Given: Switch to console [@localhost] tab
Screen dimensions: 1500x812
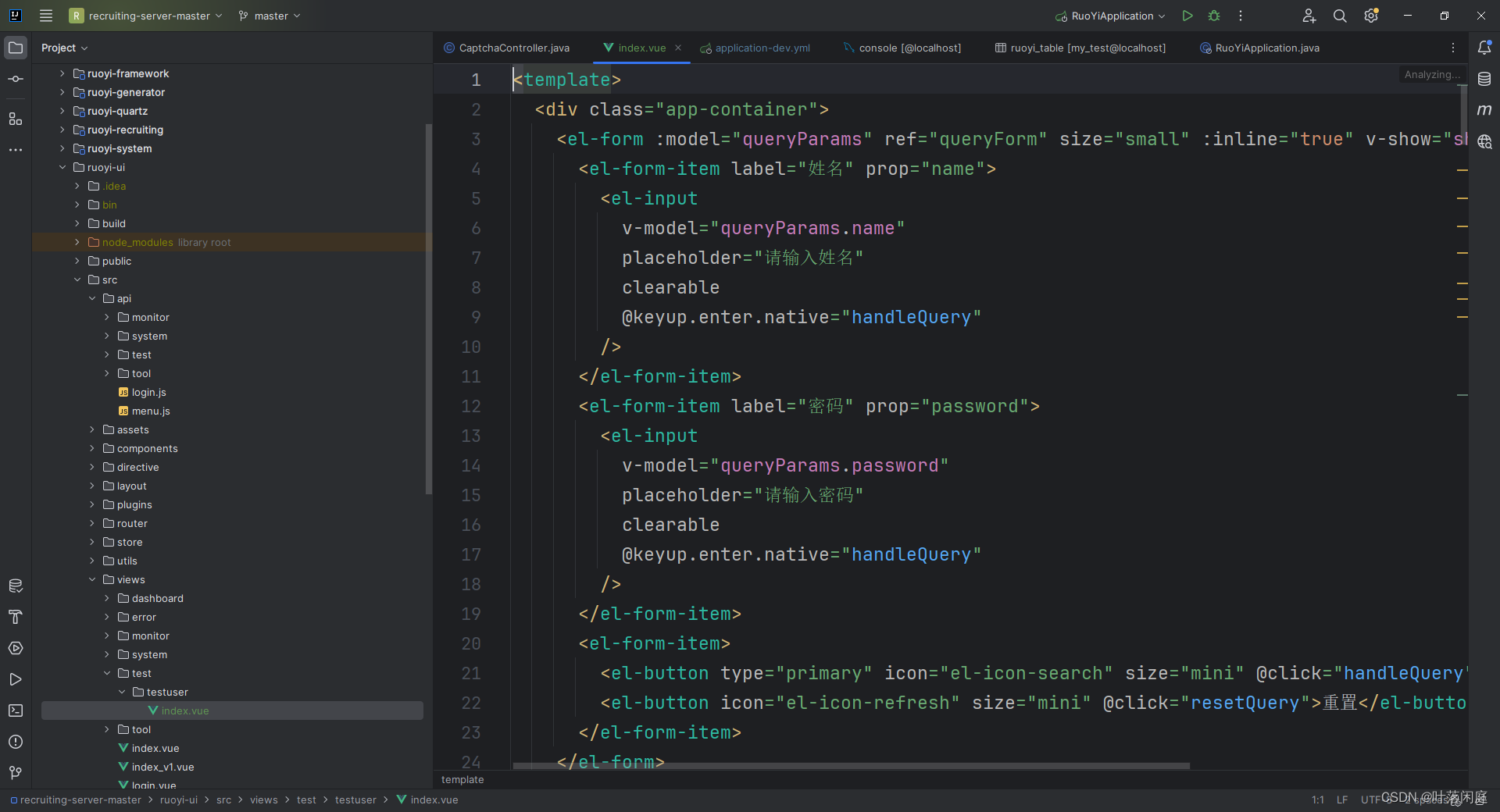Looking at the screenshot, I should click(902, 48).
